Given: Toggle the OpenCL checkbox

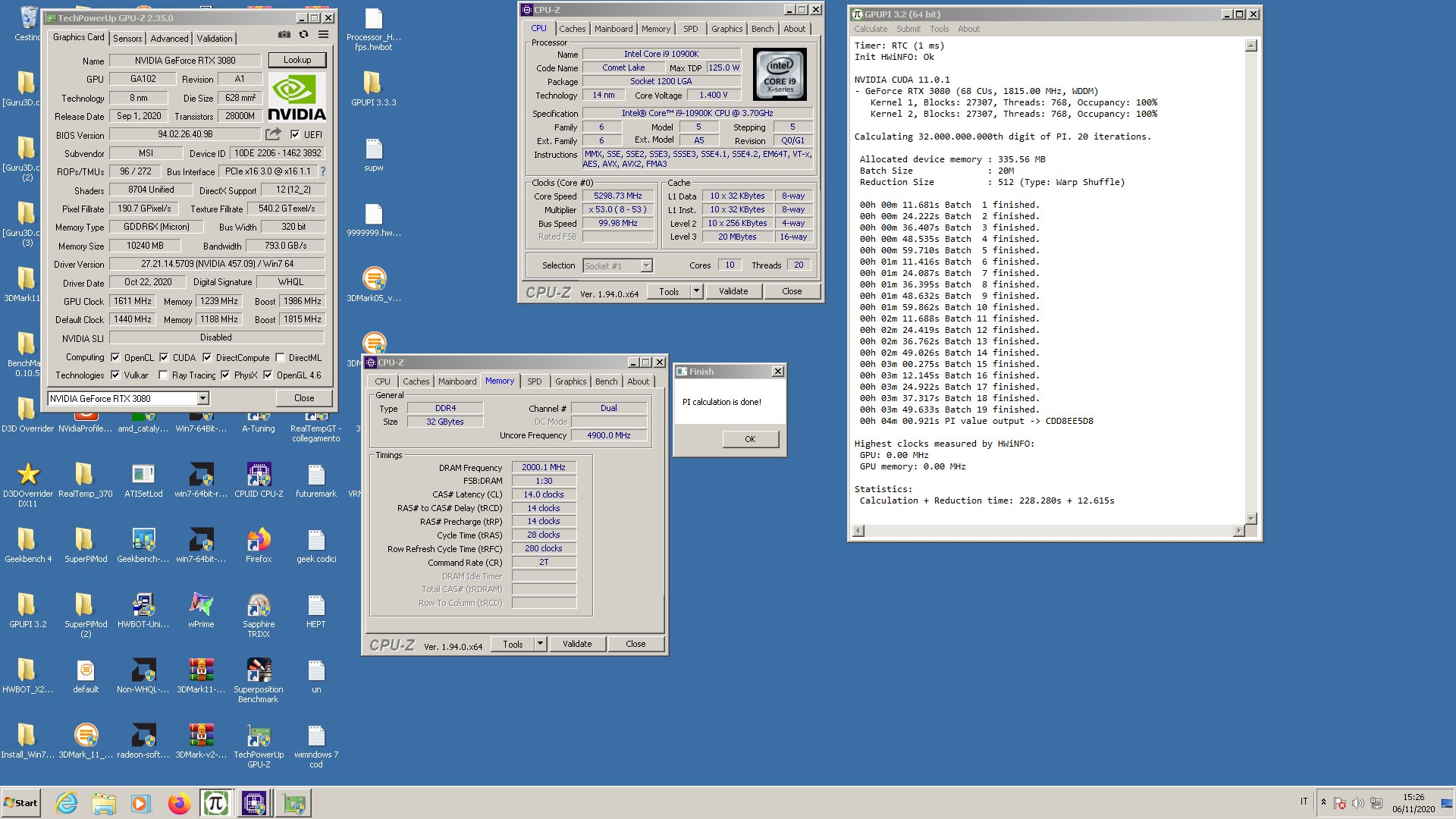Looking at the screenshot, I should click(x=115, y=357).
